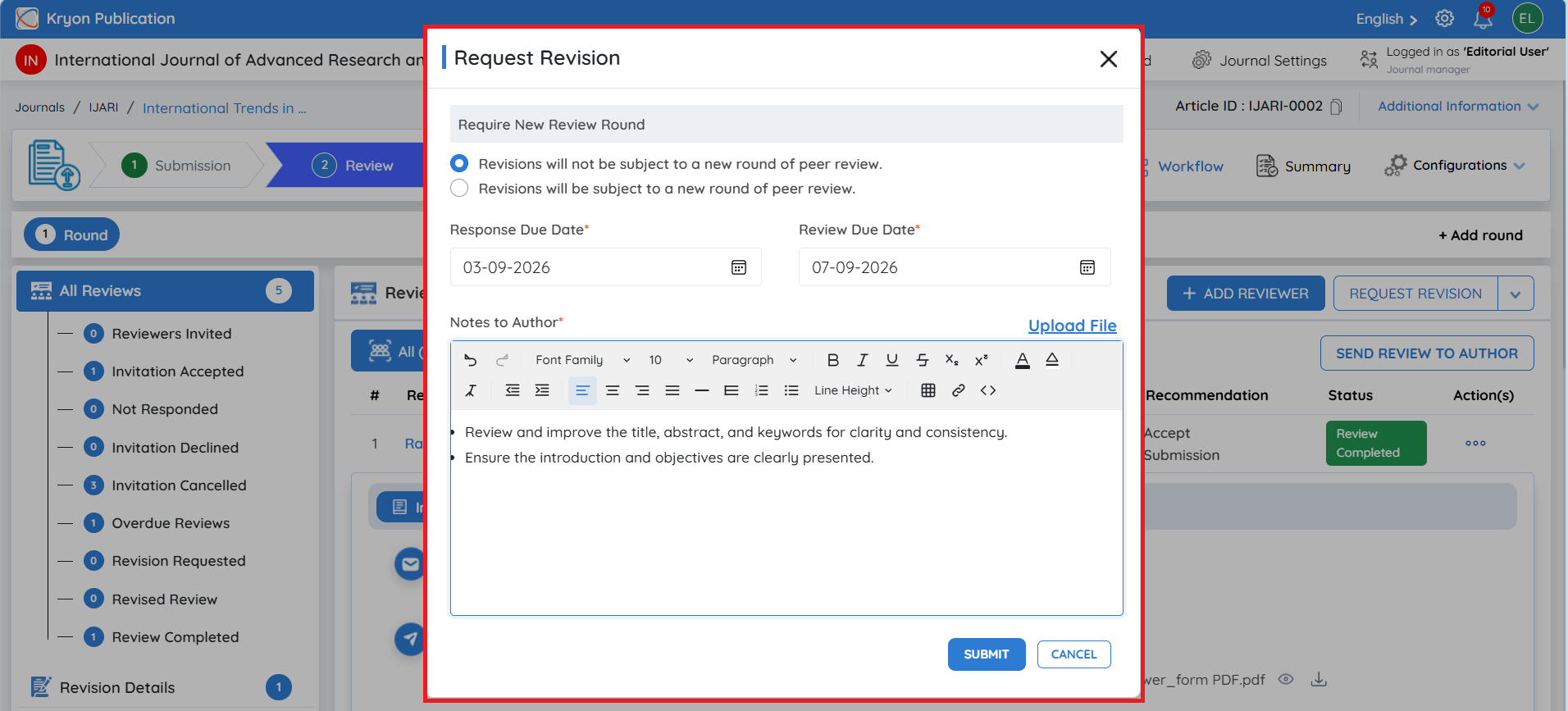Pick the text color swatch
Image resolution: width=1568 pixels, height=711 pixels.
(1023, 360)
